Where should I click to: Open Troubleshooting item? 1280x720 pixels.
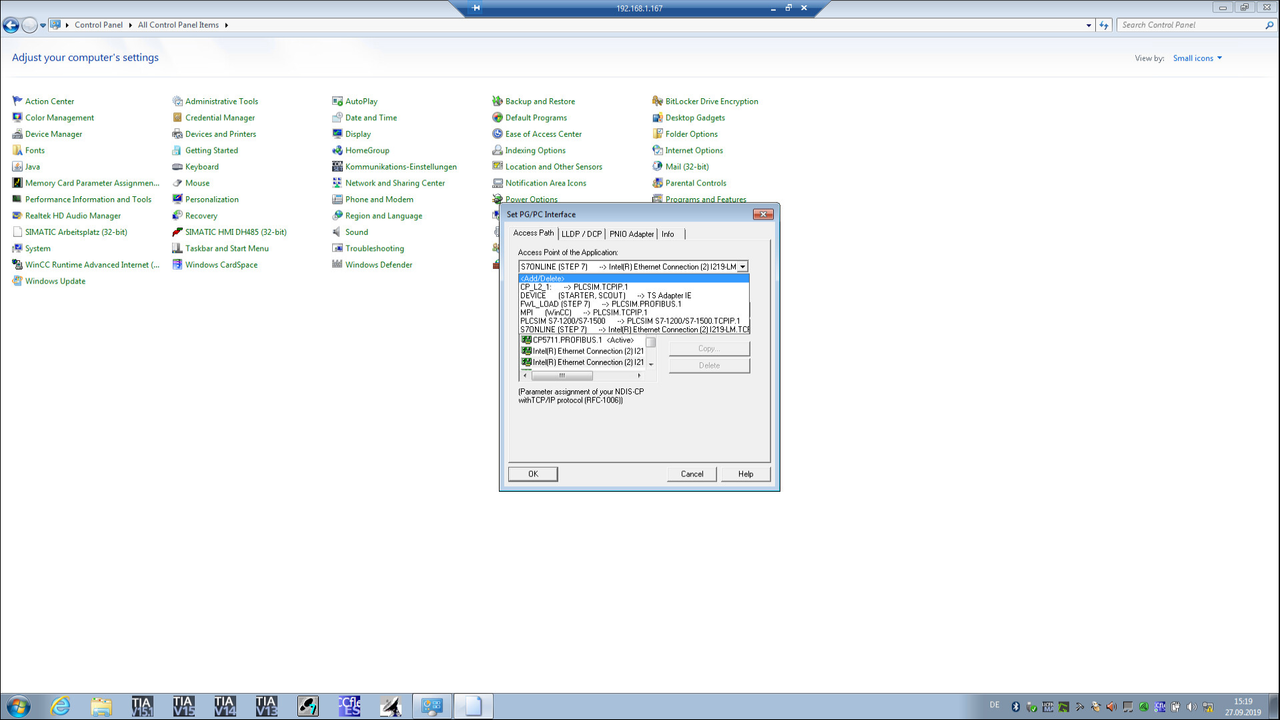point(368,249)
